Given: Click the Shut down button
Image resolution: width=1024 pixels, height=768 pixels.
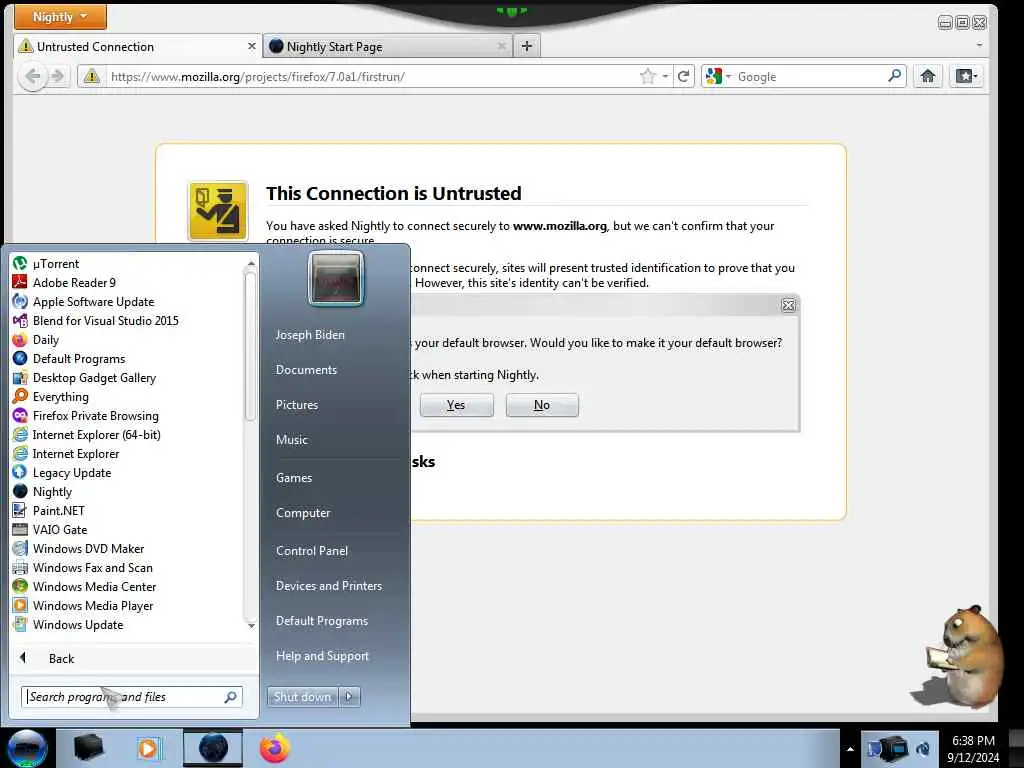Looking at the screenshot, I should tap(302, 697).
